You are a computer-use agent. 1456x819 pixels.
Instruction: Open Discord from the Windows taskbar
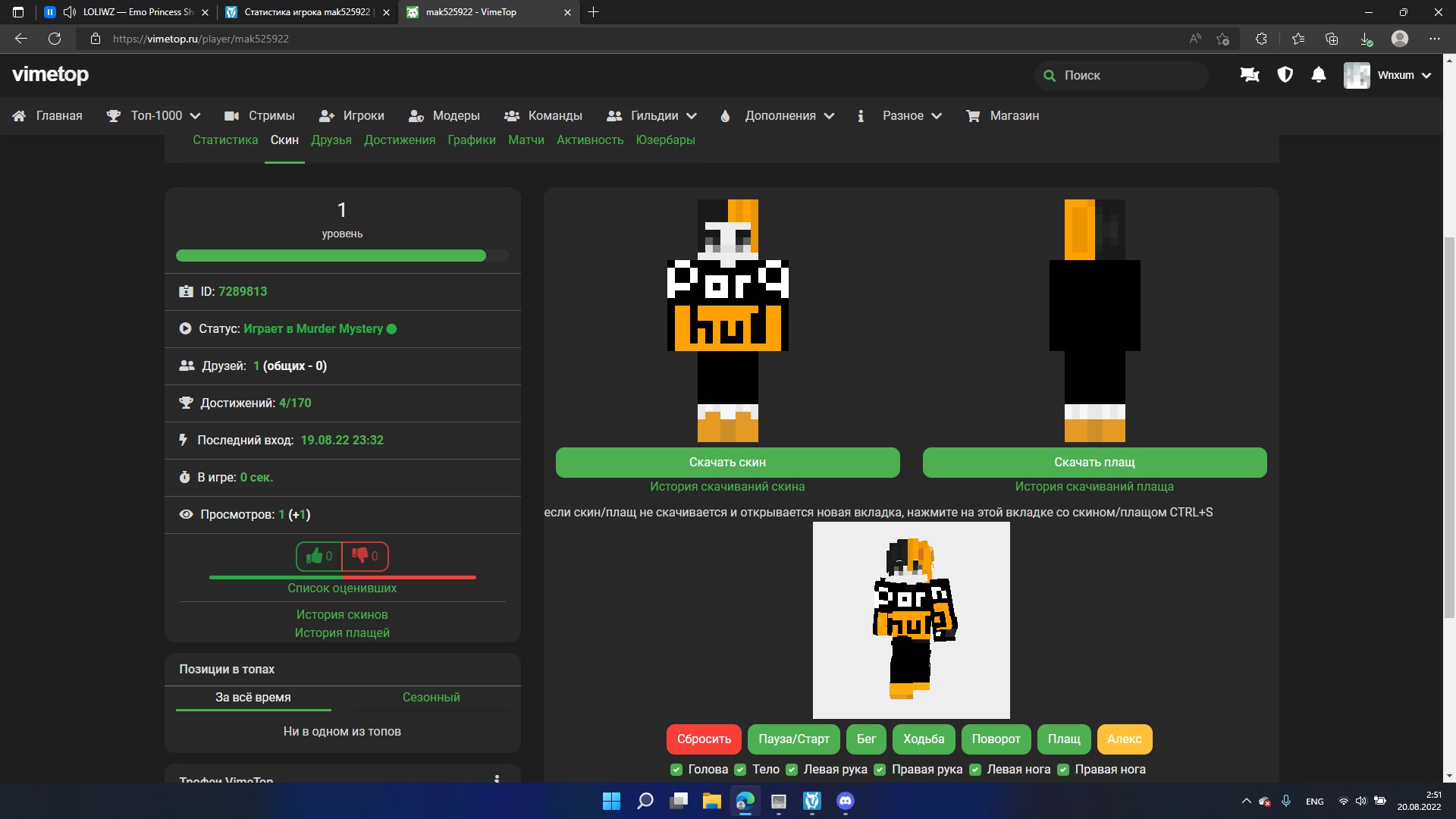tap(845, 801)
